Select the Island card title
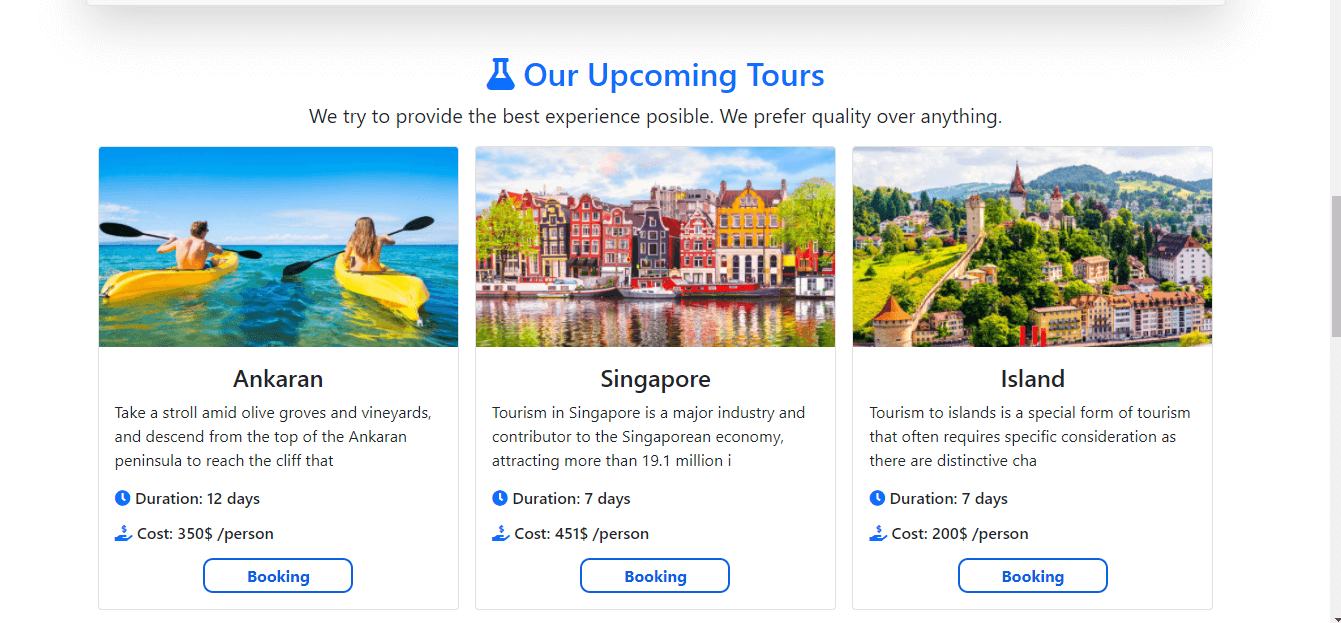The image size is (1341, 623). point(1033,379)
